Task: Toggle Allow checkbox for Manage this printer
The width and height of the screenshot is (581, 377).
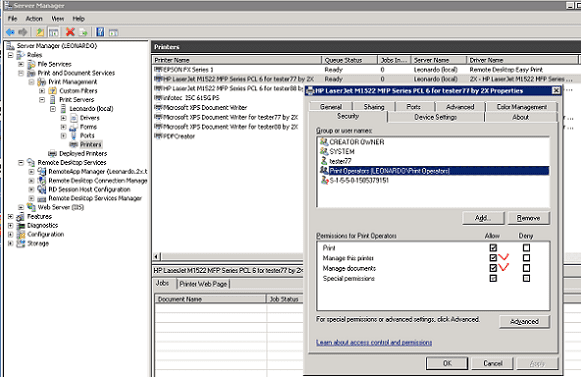Action: click(493, 258)
